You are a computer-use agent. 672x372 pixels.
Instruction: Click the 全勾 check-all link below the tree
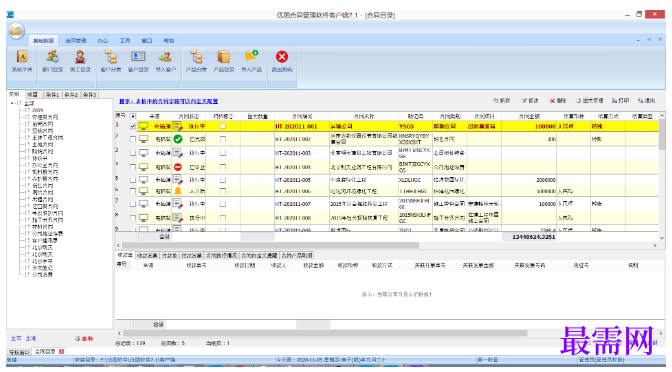(16, 339)
